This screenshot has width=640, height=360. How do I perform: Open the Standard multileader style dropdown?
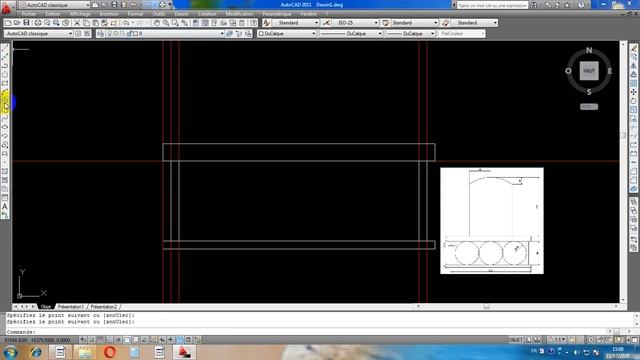point(474,23)
